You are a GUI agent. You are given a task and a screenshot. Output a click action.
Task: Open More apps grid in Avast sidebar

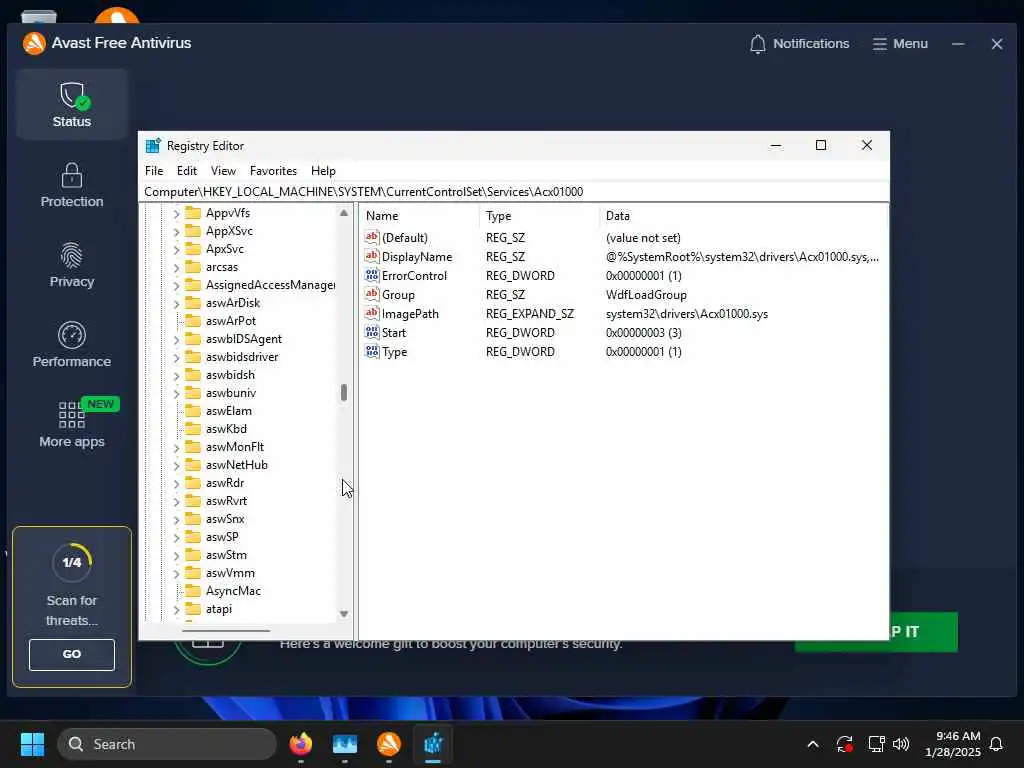(72, 424)
